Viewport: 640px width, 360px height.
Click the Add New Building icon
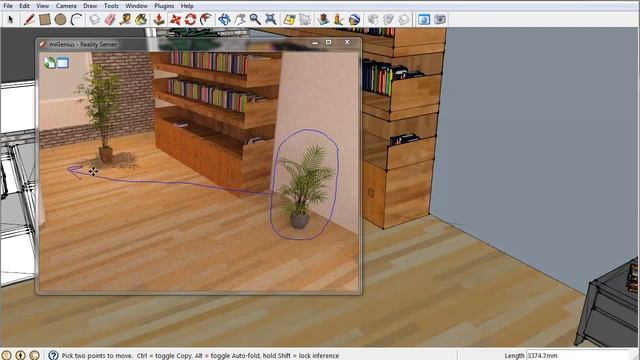point(323,19)
